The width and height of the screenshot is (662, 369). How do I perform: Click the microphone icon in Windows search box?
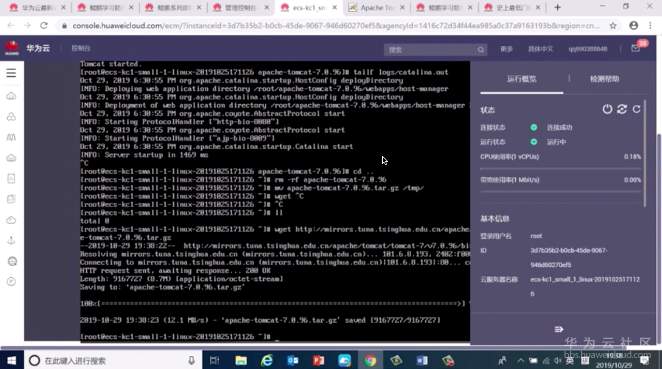pyautogui.click(x=191, y=361)
